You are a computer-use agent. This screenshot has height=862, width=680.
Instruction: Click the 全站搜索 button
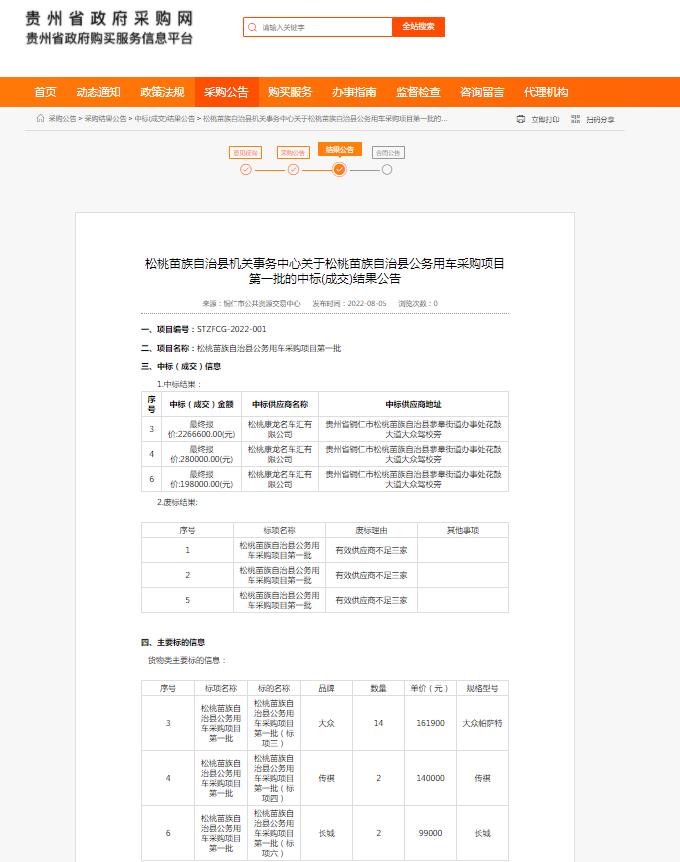[x=418, y=26]
